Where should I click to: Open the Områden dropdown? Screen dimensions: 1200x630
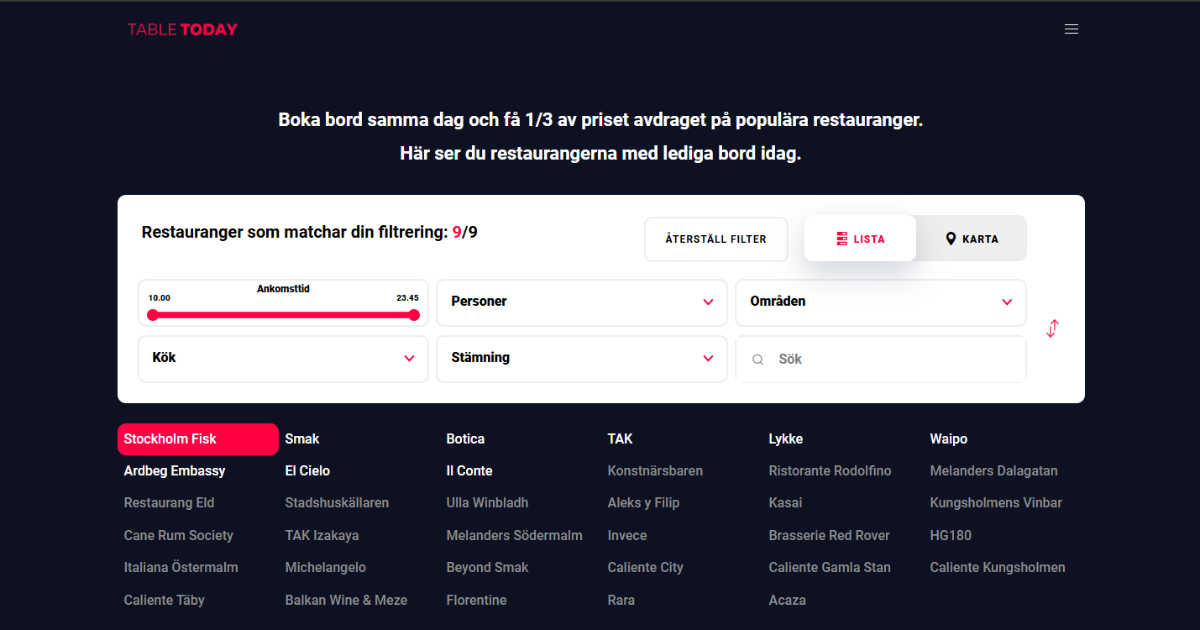tap(880, 302)
